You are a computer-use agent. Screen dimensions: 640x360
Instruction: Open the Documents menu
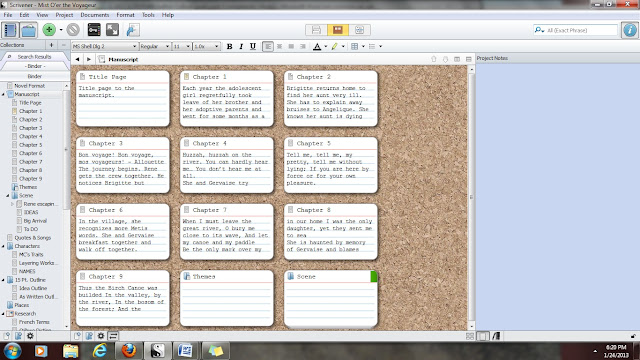click(95, 15)
